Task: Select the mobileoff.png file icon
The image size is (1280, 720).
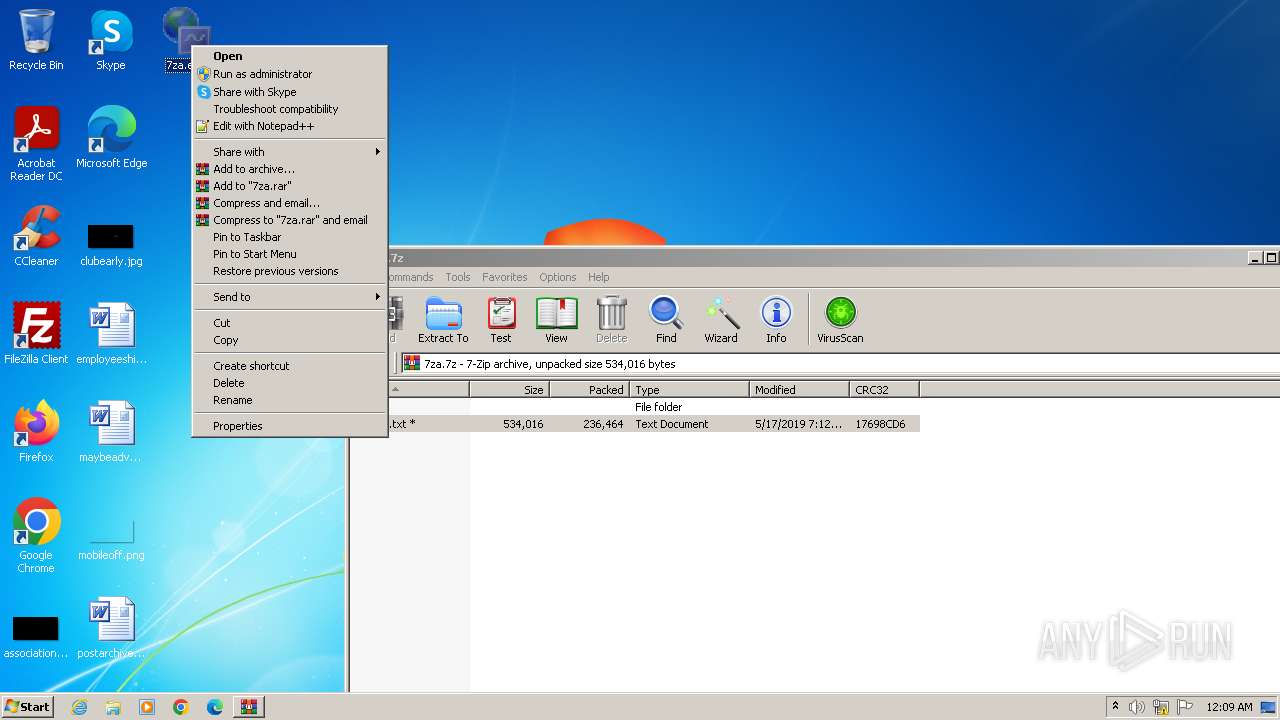Action: (111, 540)
